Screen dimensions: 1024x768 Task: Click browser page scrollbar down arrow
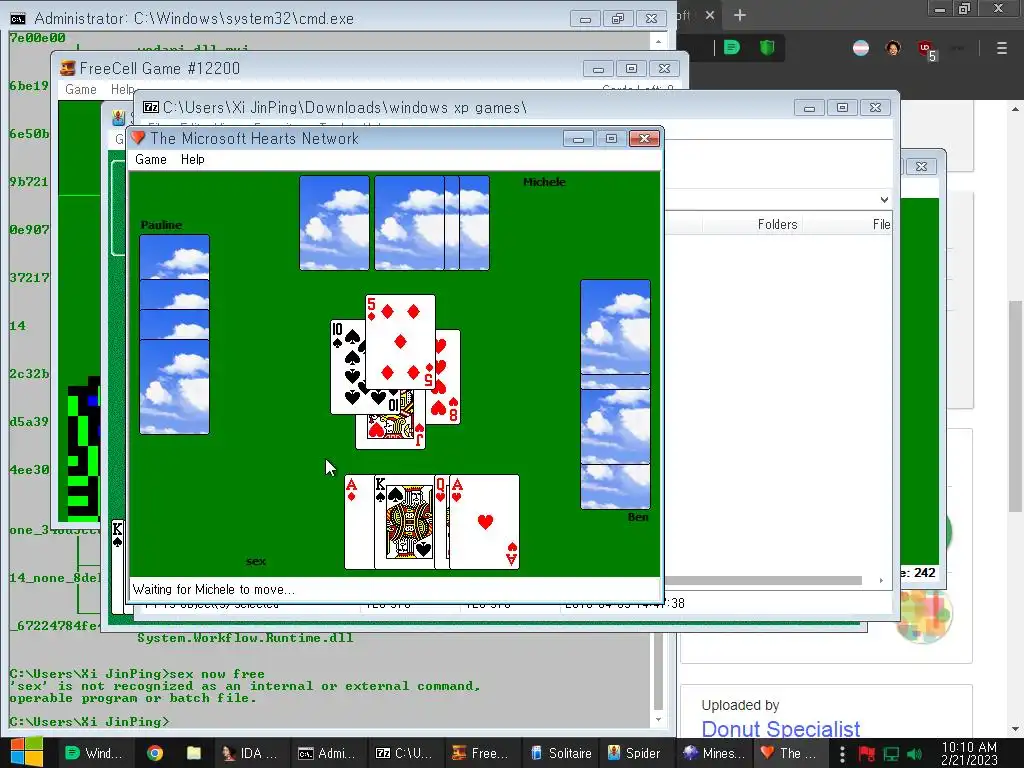pyautogui.click(x=1016, y=729)
